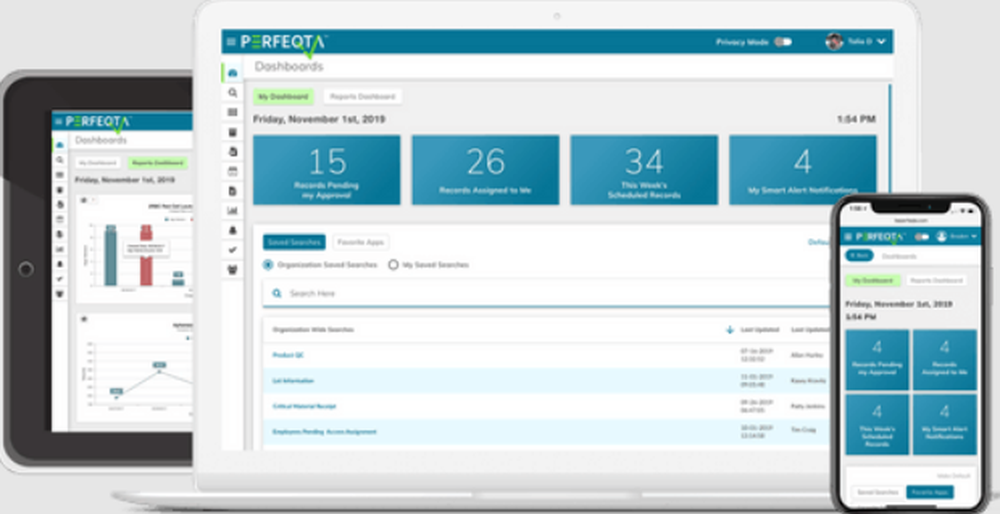1000x514 pixels.
Task: Tap the Back button on the phone
Action: tap(859, 255)
